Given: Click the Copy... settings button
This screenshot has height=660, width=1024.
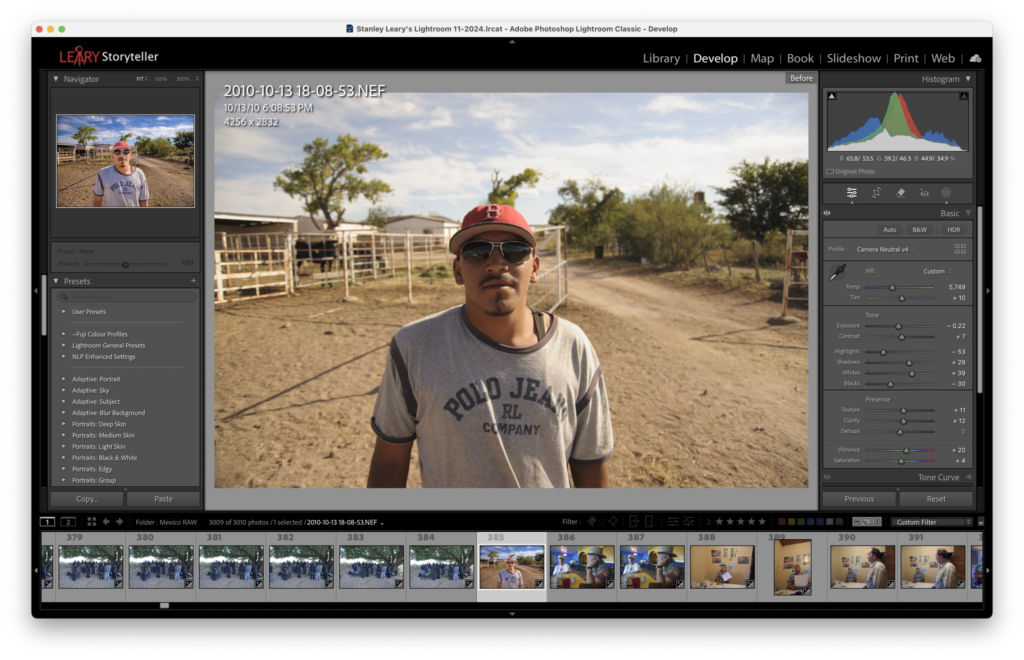Looking at the screenshot, I should [87, 499].
